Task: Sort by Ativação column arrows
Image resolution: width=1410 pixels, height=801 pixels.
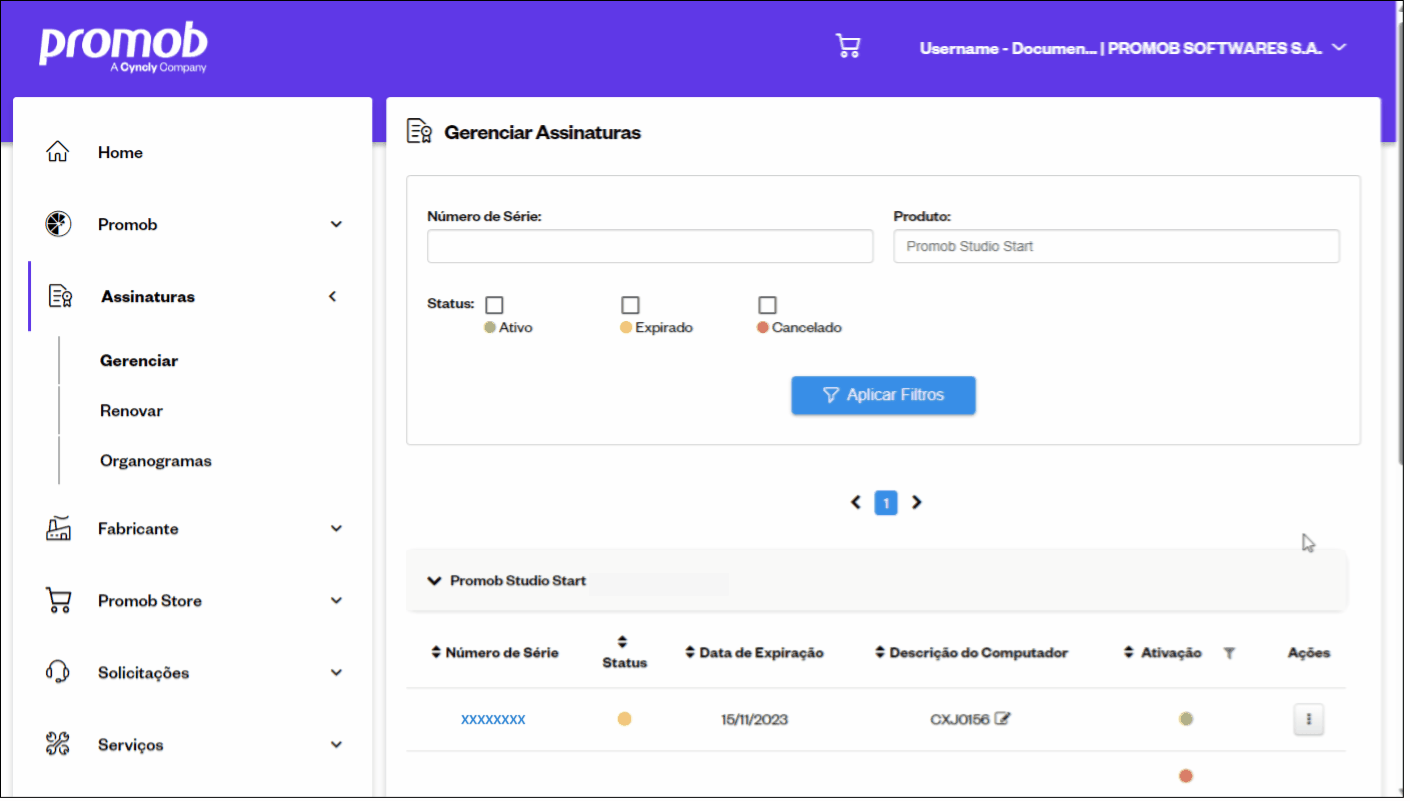Action: pos(1130,652)
